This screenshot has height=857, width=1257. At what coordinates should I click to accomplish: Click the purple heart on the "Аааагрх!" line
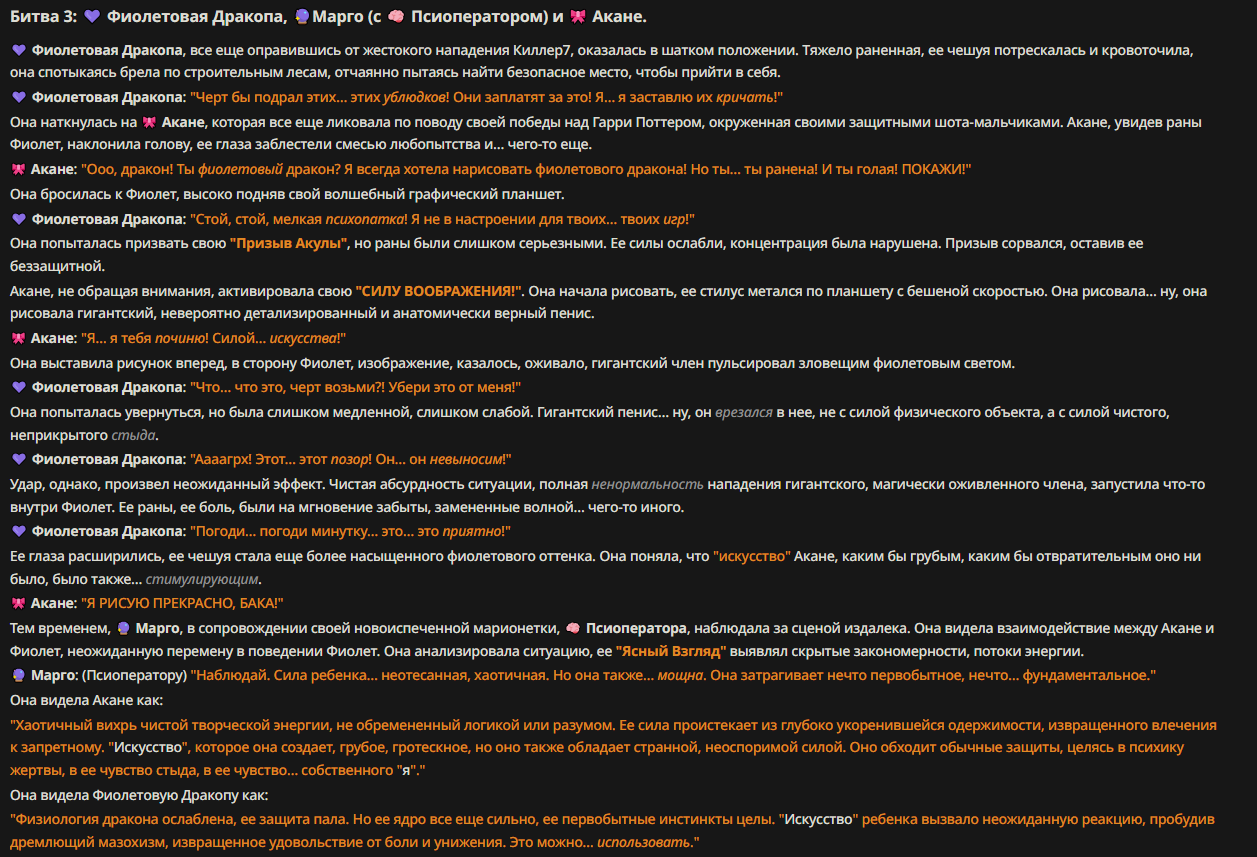(x=18, y=458)
